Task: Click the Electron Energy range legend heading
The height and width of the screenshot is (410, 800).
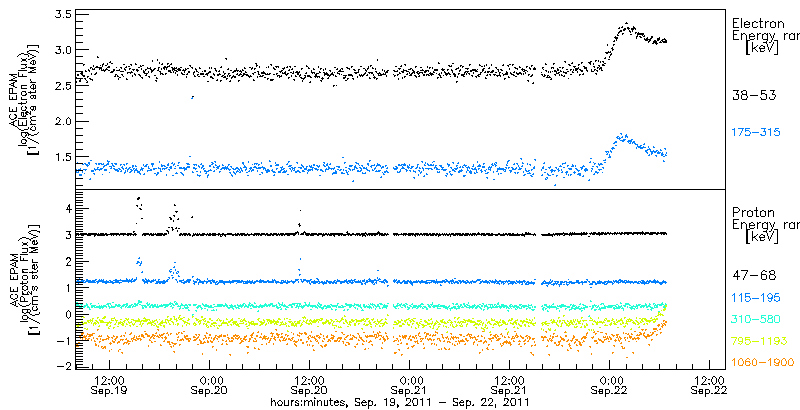Action: click(x=765, y=36)
